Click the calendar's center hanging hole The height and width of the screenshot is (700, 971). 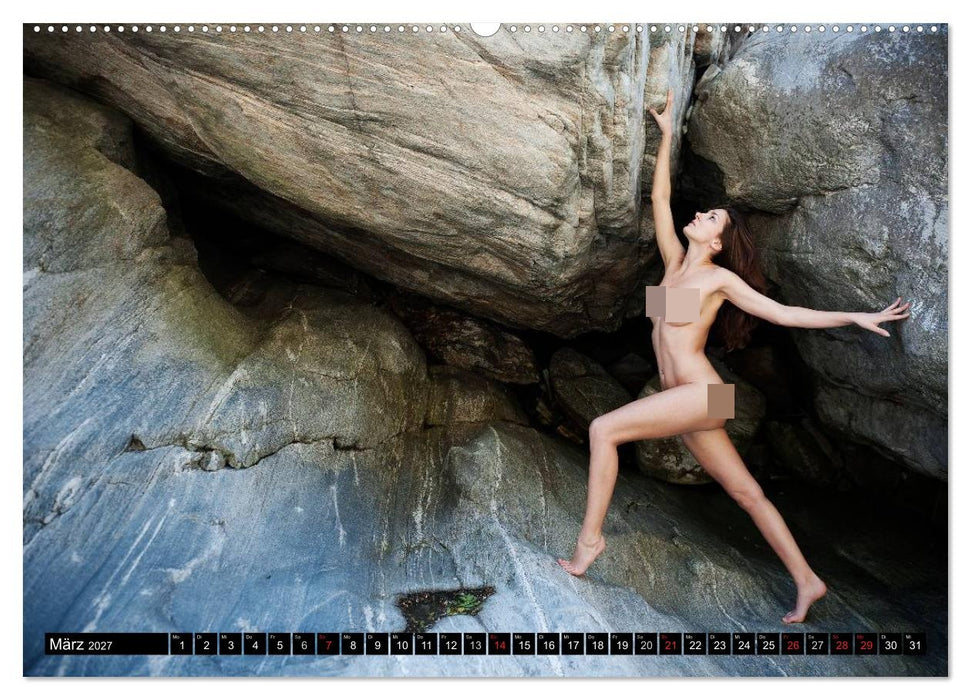click(486, 28)
